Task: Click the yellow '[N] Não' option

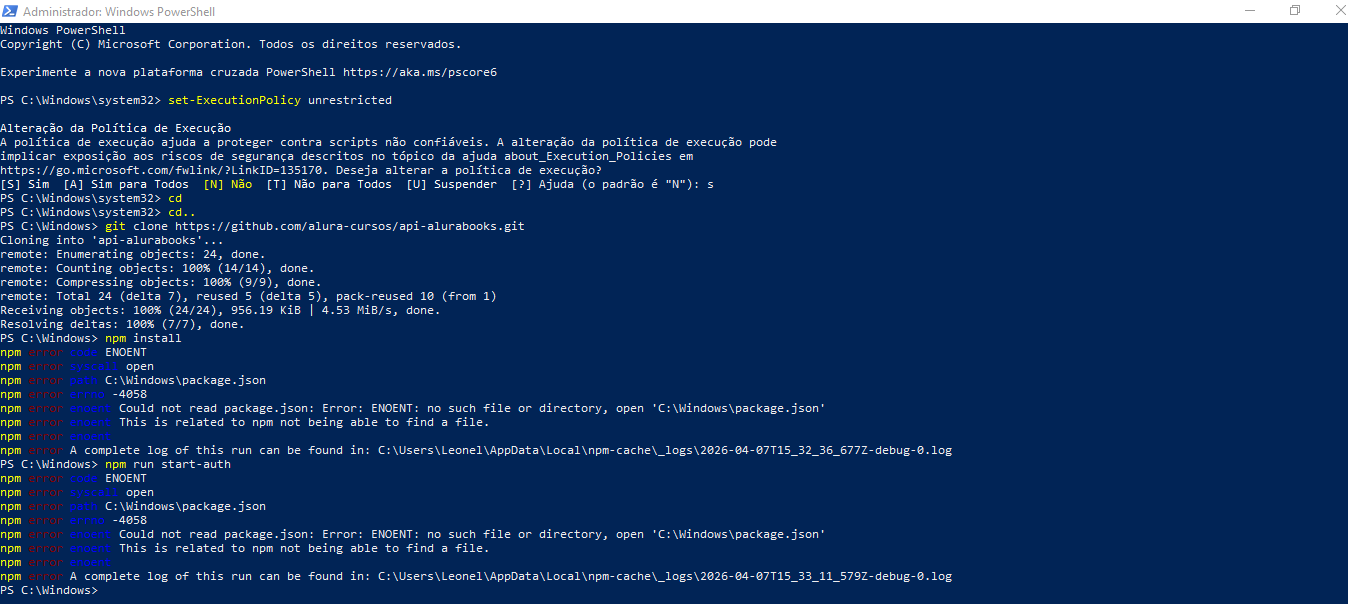Action: pos(227,184)
